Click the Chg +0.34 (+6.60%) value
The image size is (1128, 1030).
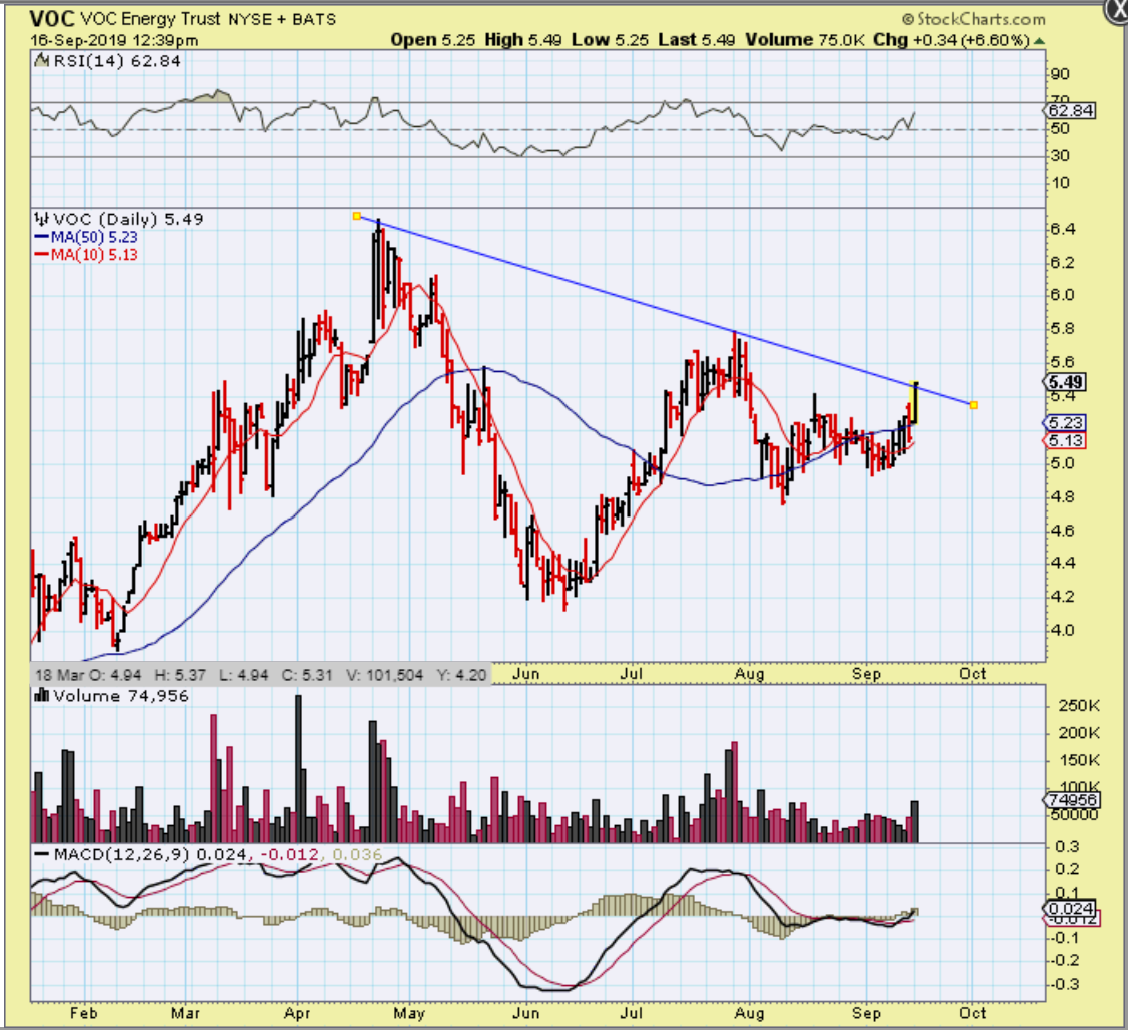[952, 40]
